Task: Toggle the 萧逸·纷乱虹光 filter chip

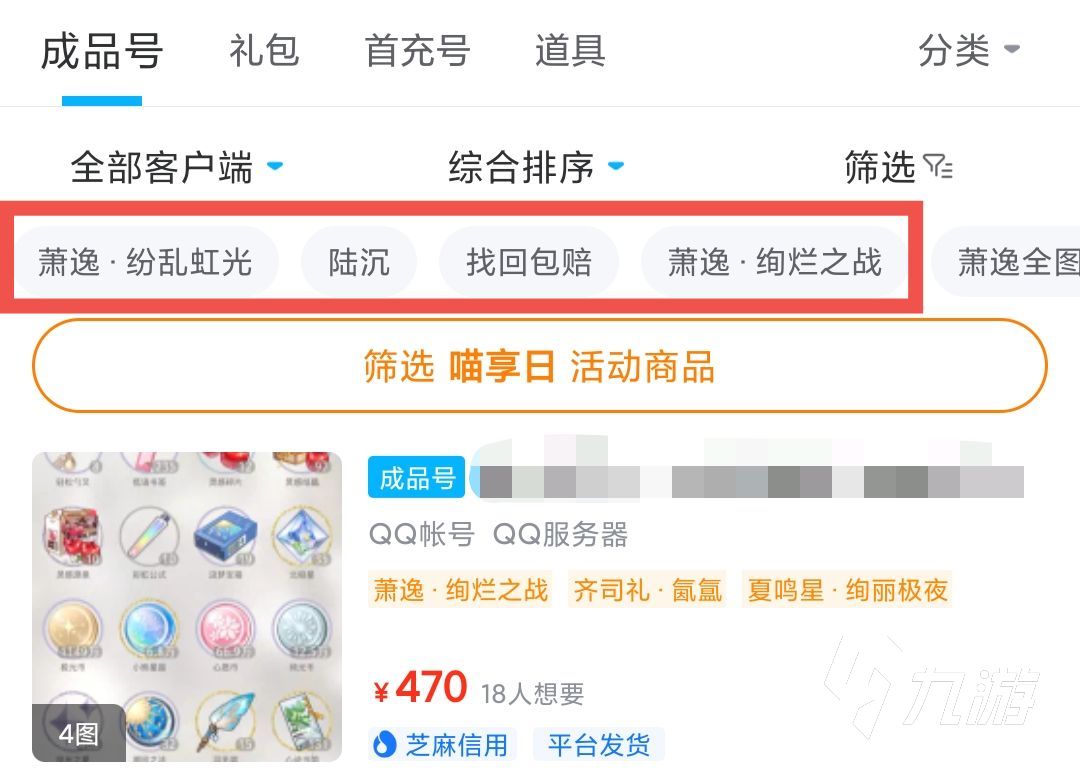Action: (146, 262)
